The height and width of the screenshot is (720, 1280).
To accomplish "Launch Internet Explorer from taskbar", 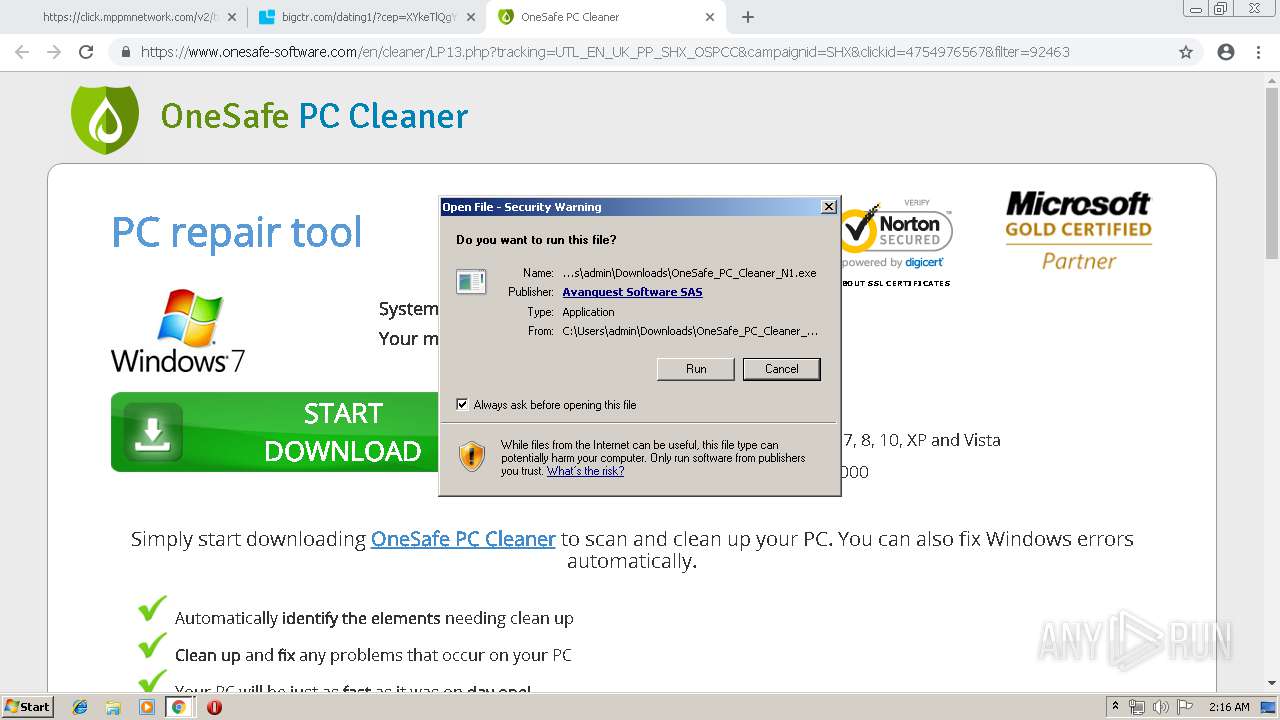I will pos(80,707).
